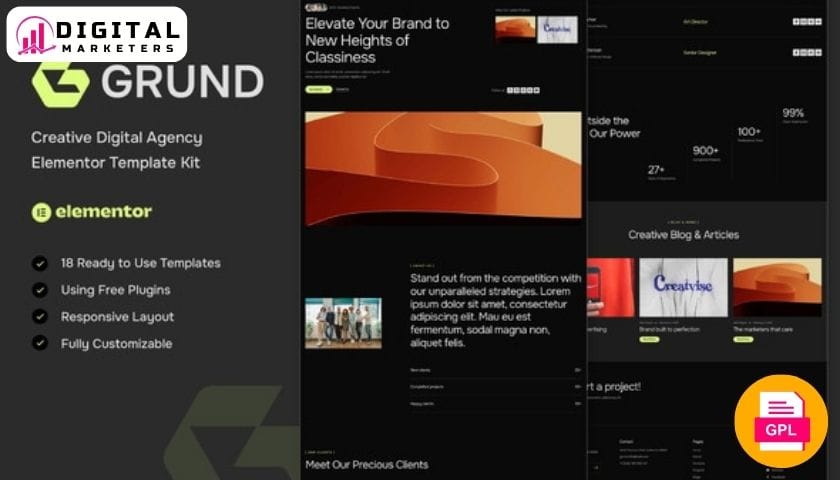840x480 pixels.
Task: Click the Digital Marketers chart logo icon
Action: point(35,35)
